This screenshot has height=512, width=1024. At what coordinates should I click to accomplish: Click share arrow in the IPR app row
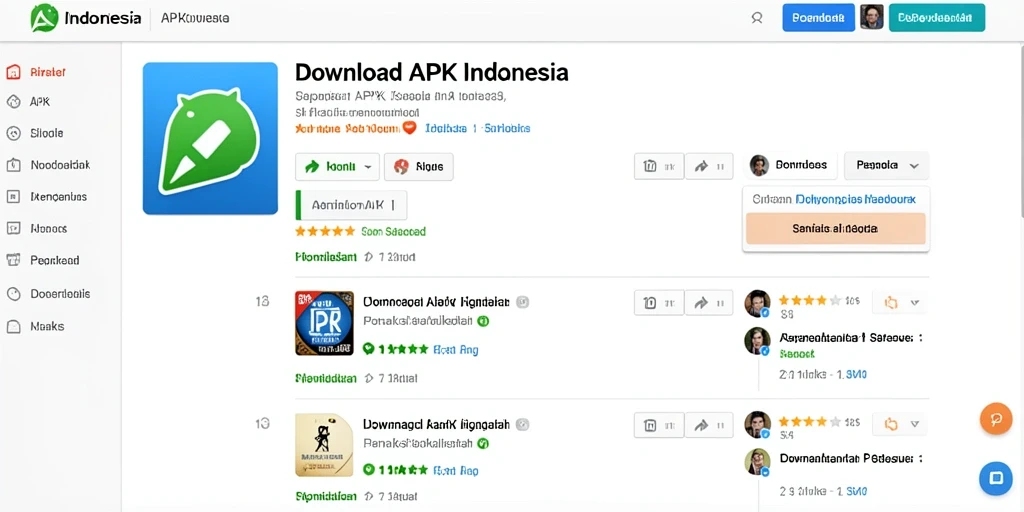(x=709, y=303)
